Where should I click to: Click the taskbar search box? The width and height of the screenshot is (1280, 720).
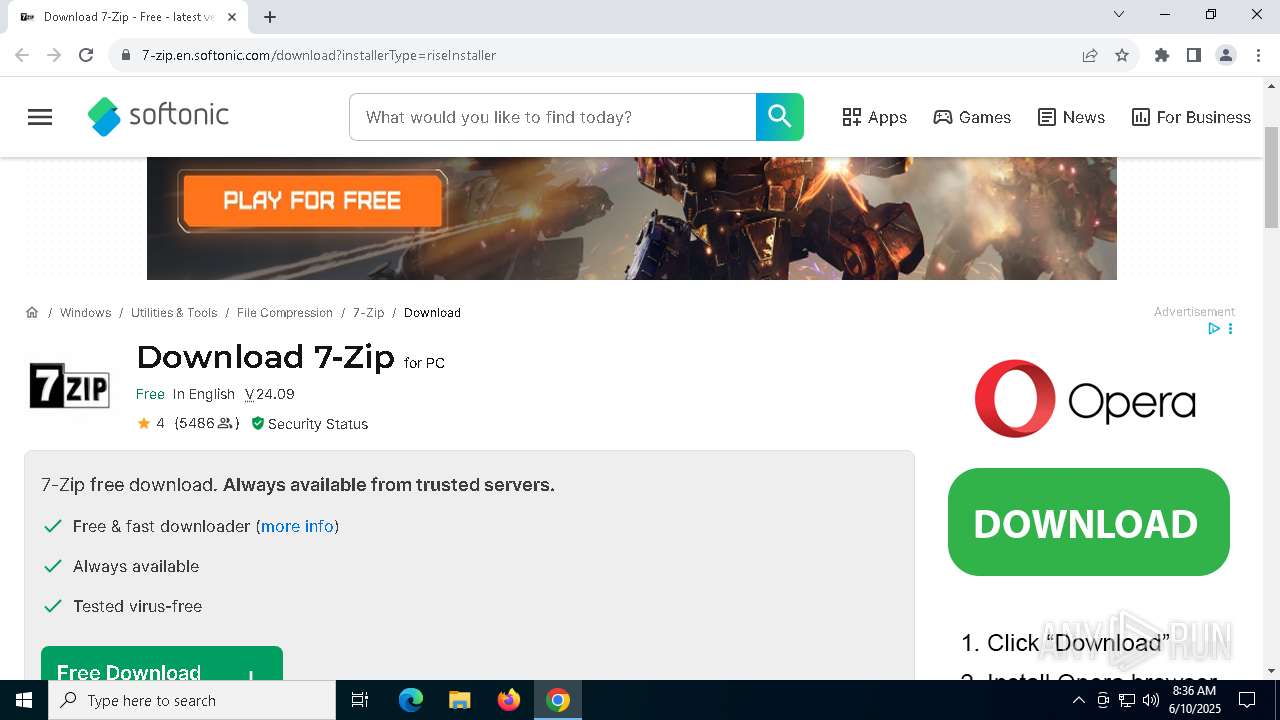192,700
